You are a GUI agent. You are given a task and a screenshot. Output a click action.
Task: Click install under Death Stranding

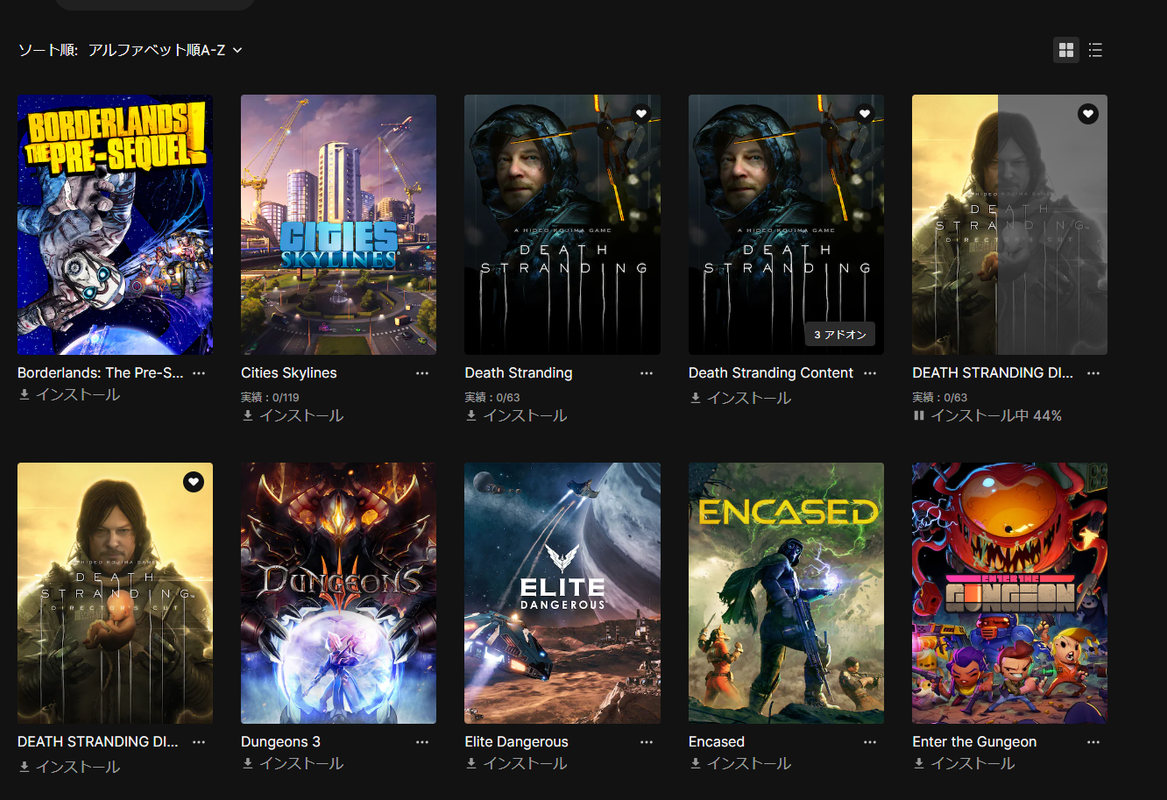(x=517, y=415)
